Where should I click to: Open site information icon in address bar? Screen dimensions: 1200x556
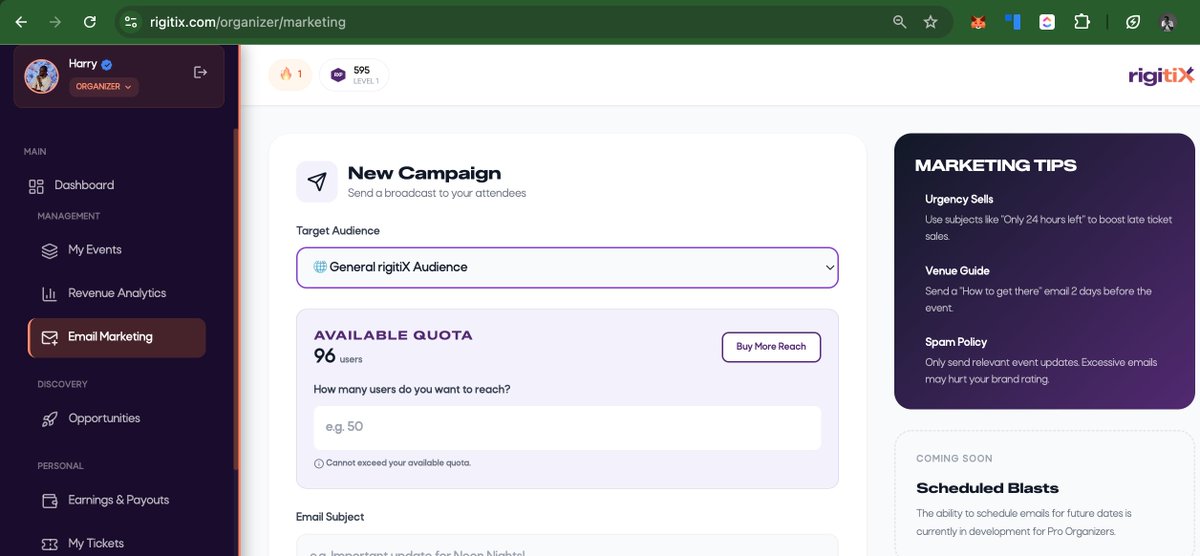click(131, 21)
